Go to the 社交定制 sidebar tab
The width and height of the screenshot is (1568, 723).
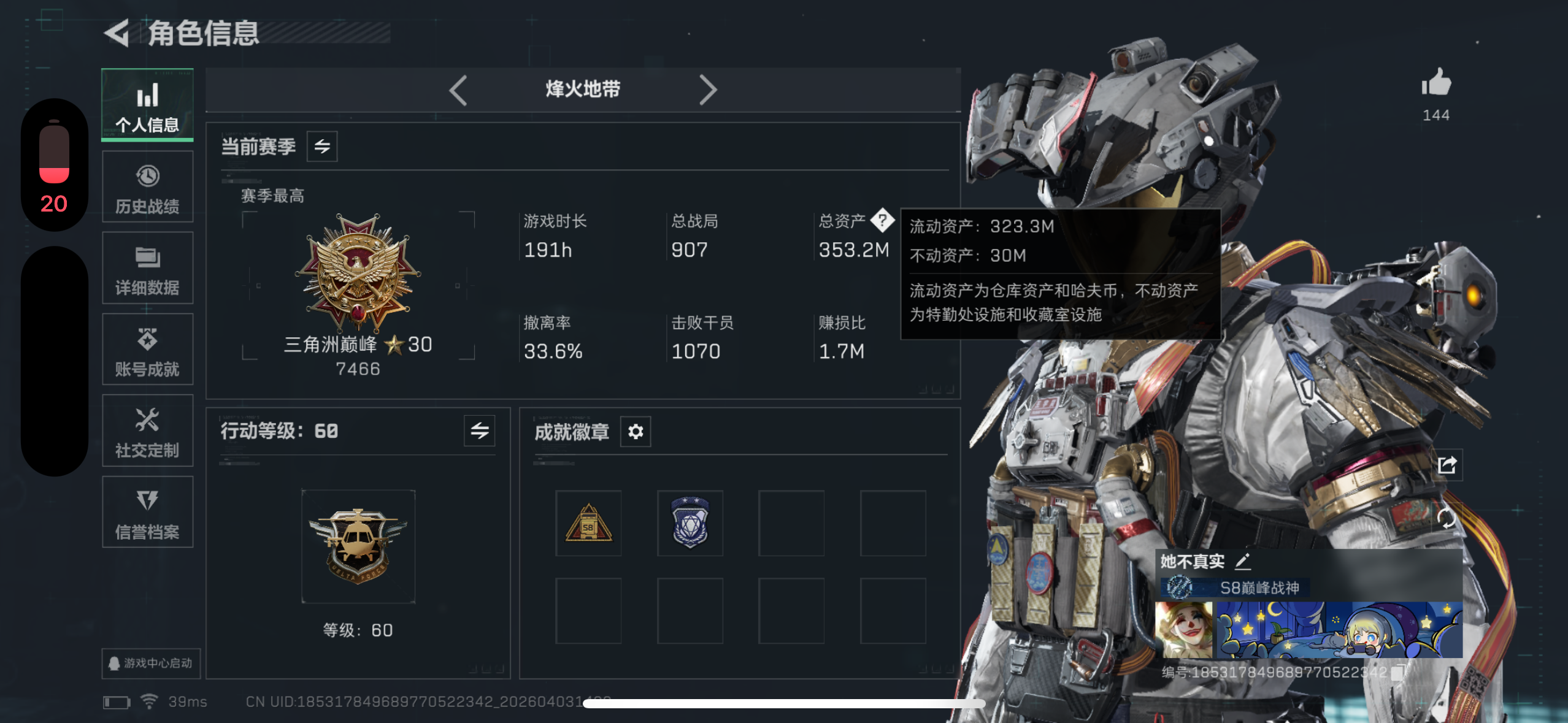[x=148, y=430]
